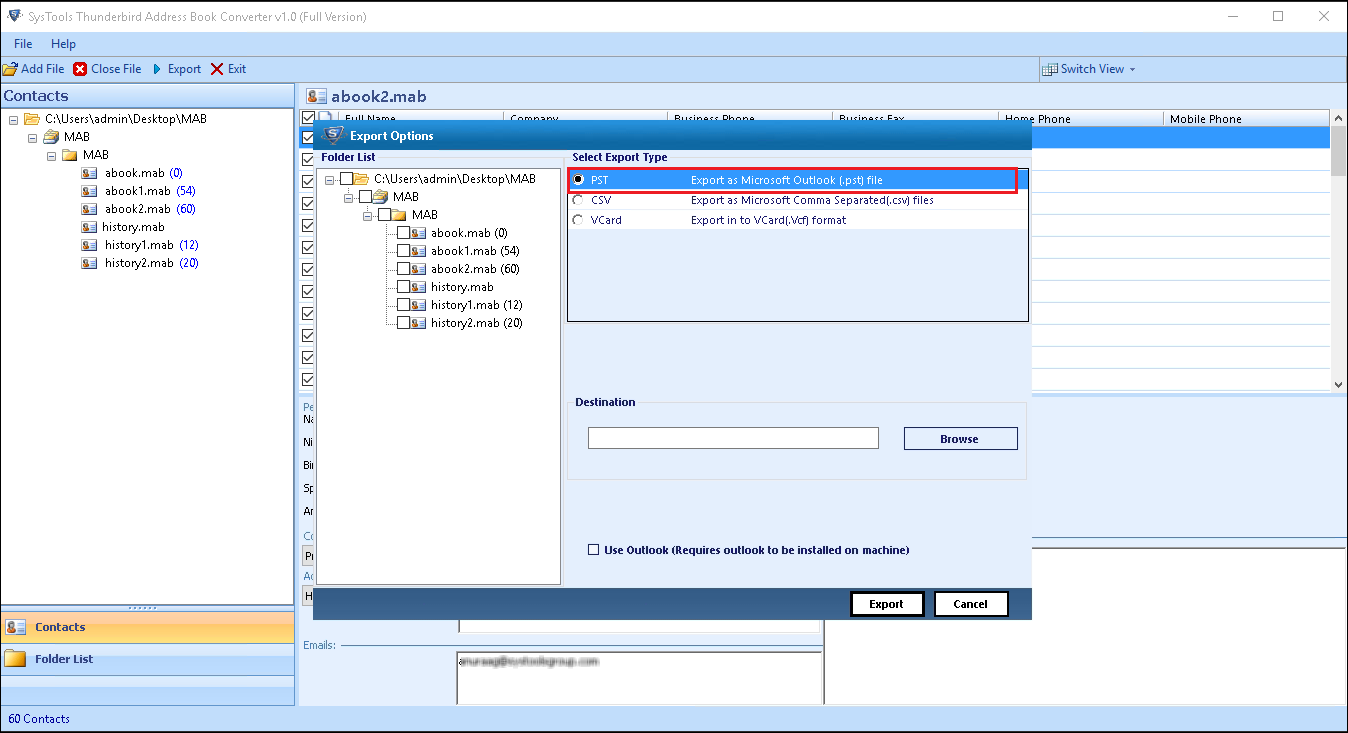Check the abook2.mab (60) checkbox
Viewport: 1348px width, 733px height.
pyautogui.click(x=403, y=269)
